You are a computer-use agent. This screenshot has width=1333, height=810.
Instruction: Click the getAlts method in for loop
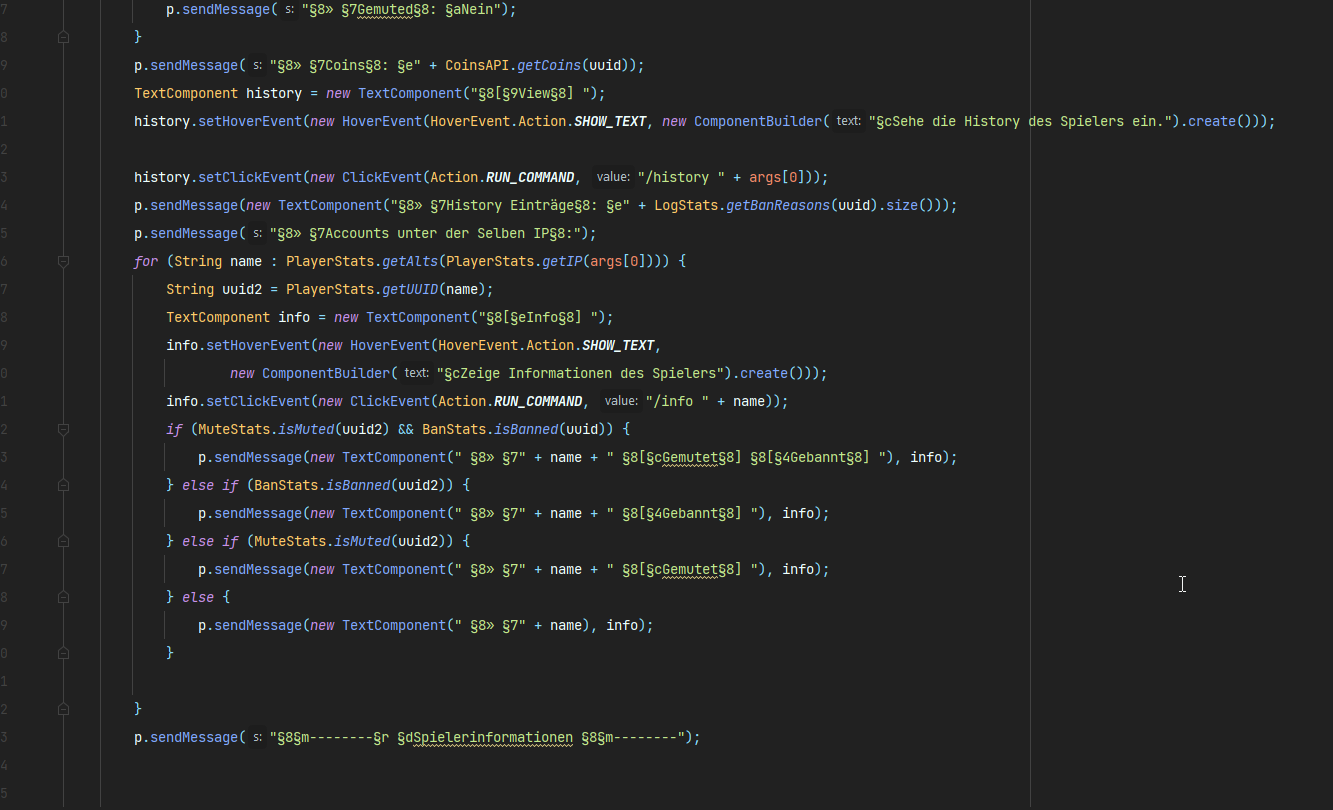point(409,261)
